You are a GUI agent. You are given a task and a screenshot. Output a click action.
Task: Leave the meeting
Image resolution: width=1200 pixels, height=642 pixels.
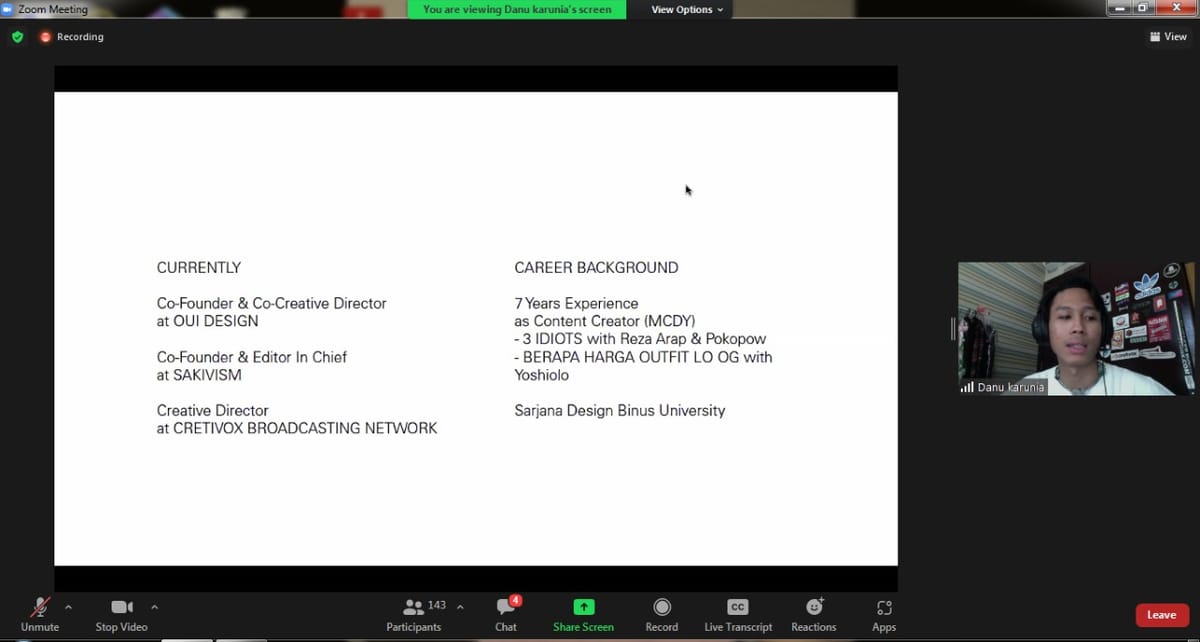pos(1161,615)
